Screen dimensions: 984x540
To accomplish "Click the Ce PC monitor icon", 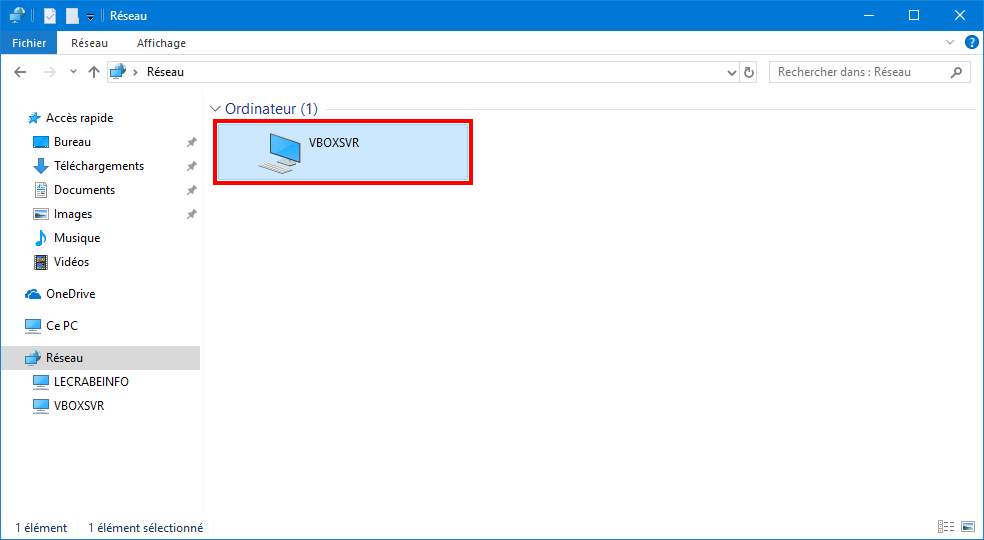I will coord(33,326).
